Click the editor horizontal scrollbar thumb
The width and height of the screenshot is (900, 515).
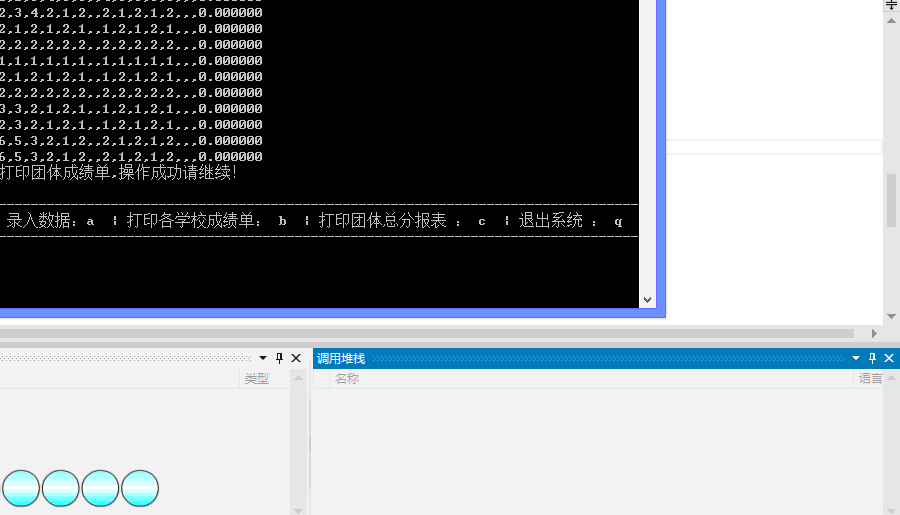427,334
